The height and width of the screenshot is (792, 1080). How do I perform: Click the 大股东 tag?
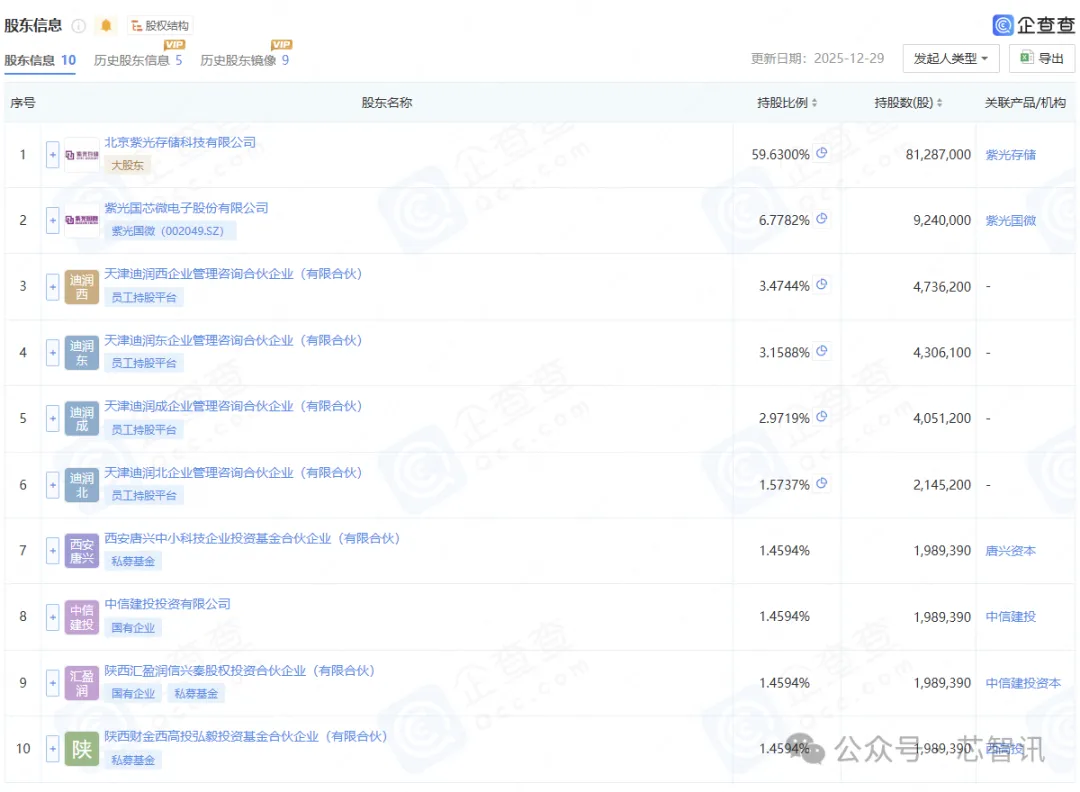tap(128, 165)
